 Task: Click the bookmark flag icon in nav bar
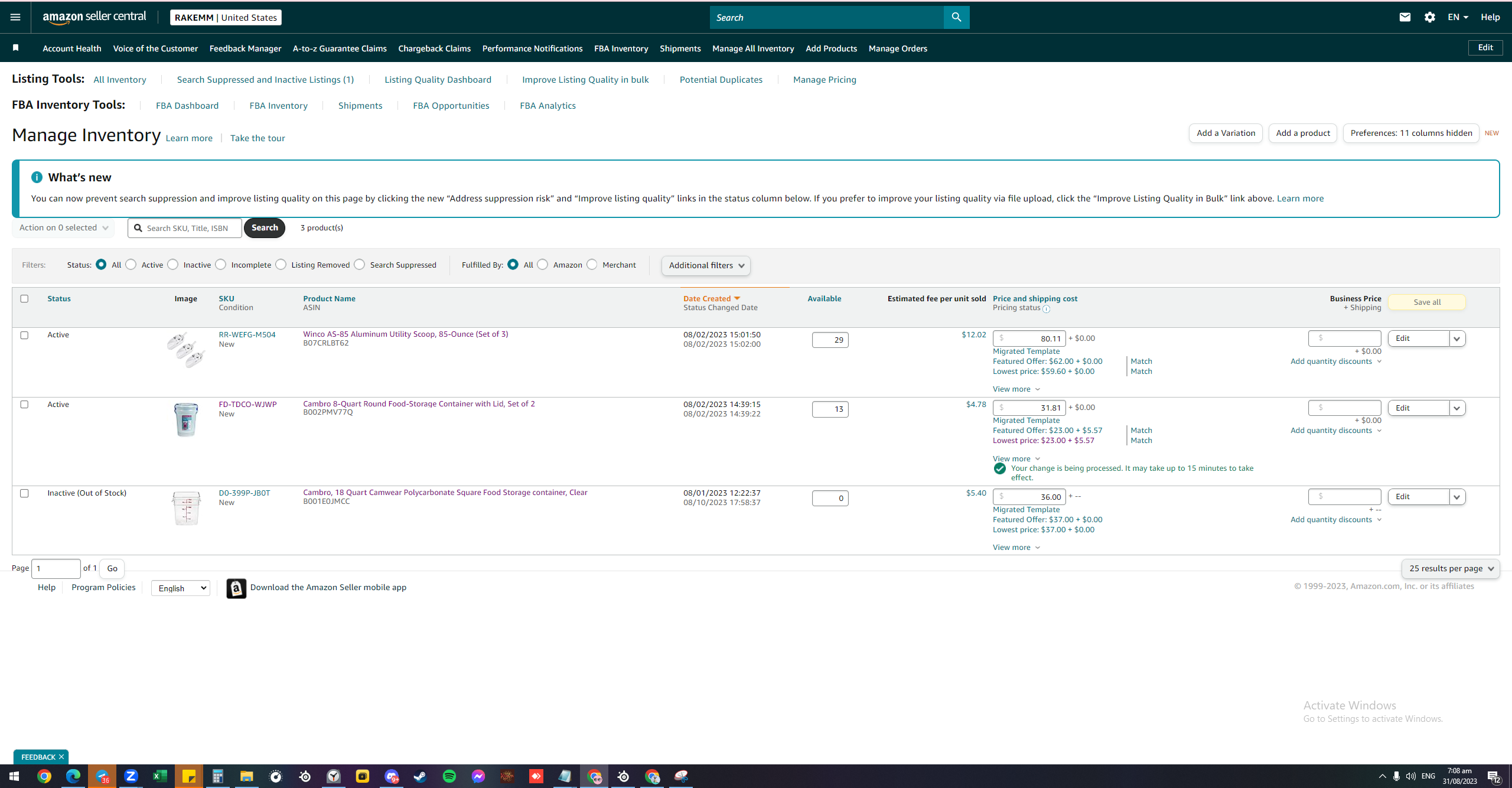[16, 48]
